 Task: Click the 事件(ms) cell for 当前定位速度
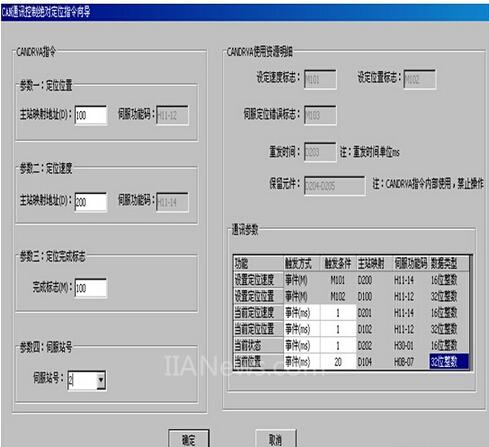point(302,313)
